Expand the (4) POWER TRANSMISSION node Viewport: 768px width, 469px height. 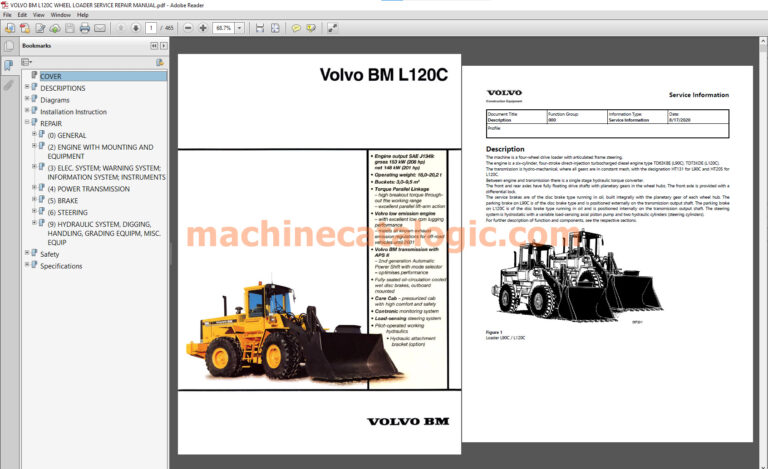[34, 188]
